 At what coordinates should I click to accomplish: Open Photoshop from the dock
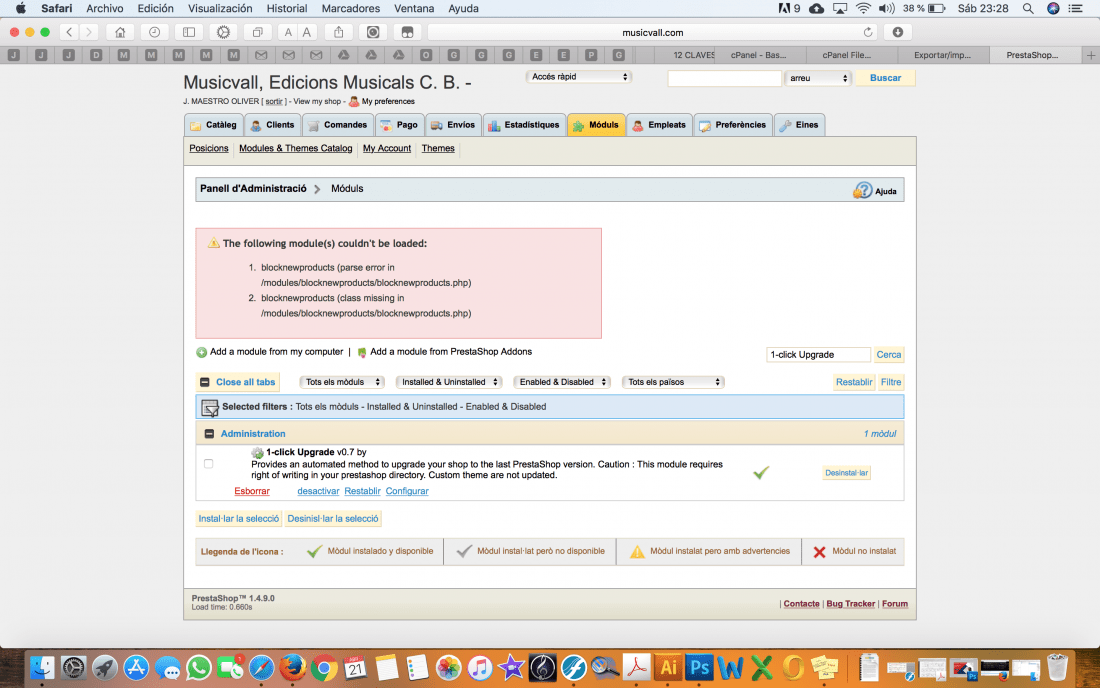coord(699,667)
